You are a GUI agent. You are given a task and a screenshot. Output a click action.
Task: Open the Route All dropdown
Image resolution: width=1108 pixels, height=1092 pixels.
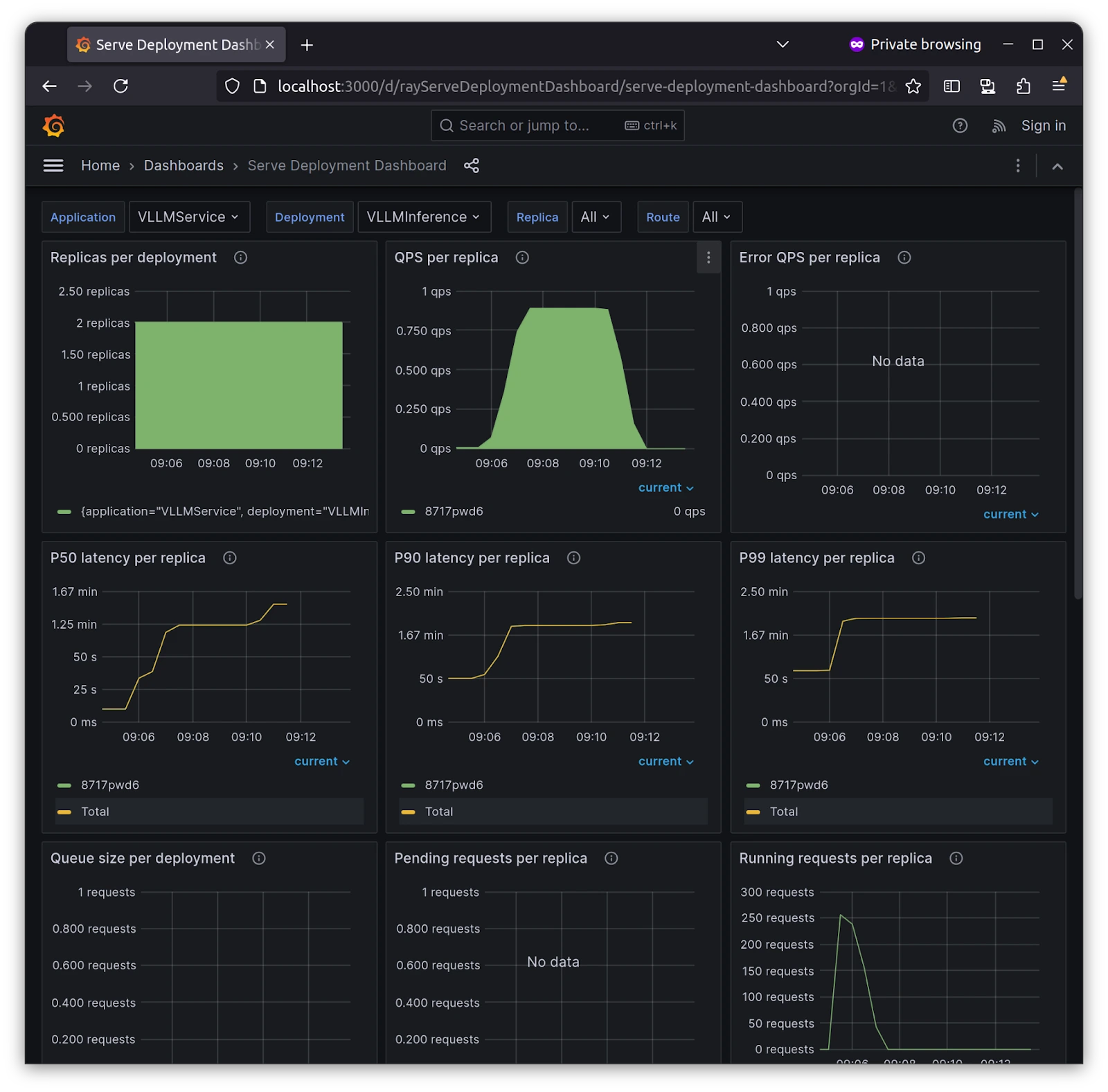[717, 217]
